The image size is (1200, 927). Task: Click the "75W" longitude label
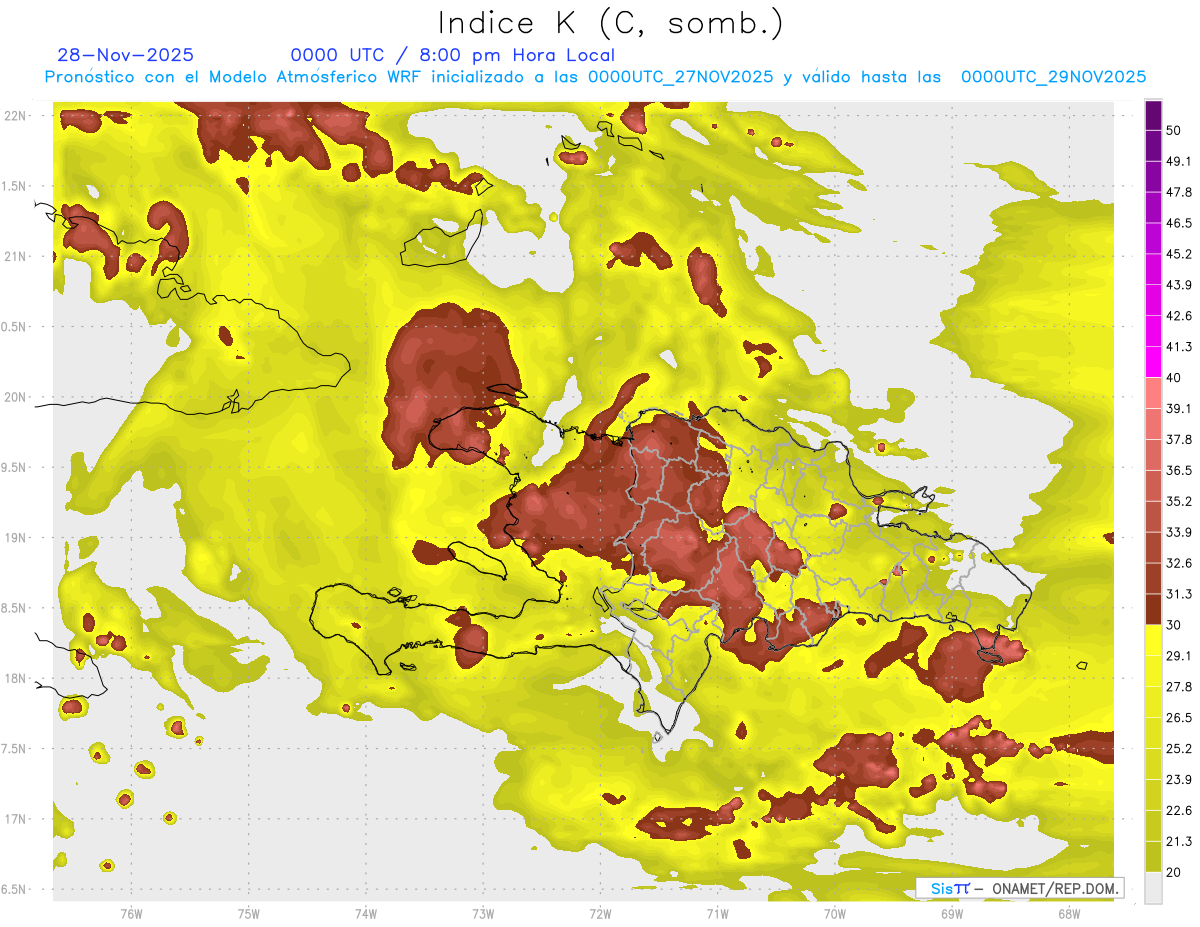tap(249, 914)
